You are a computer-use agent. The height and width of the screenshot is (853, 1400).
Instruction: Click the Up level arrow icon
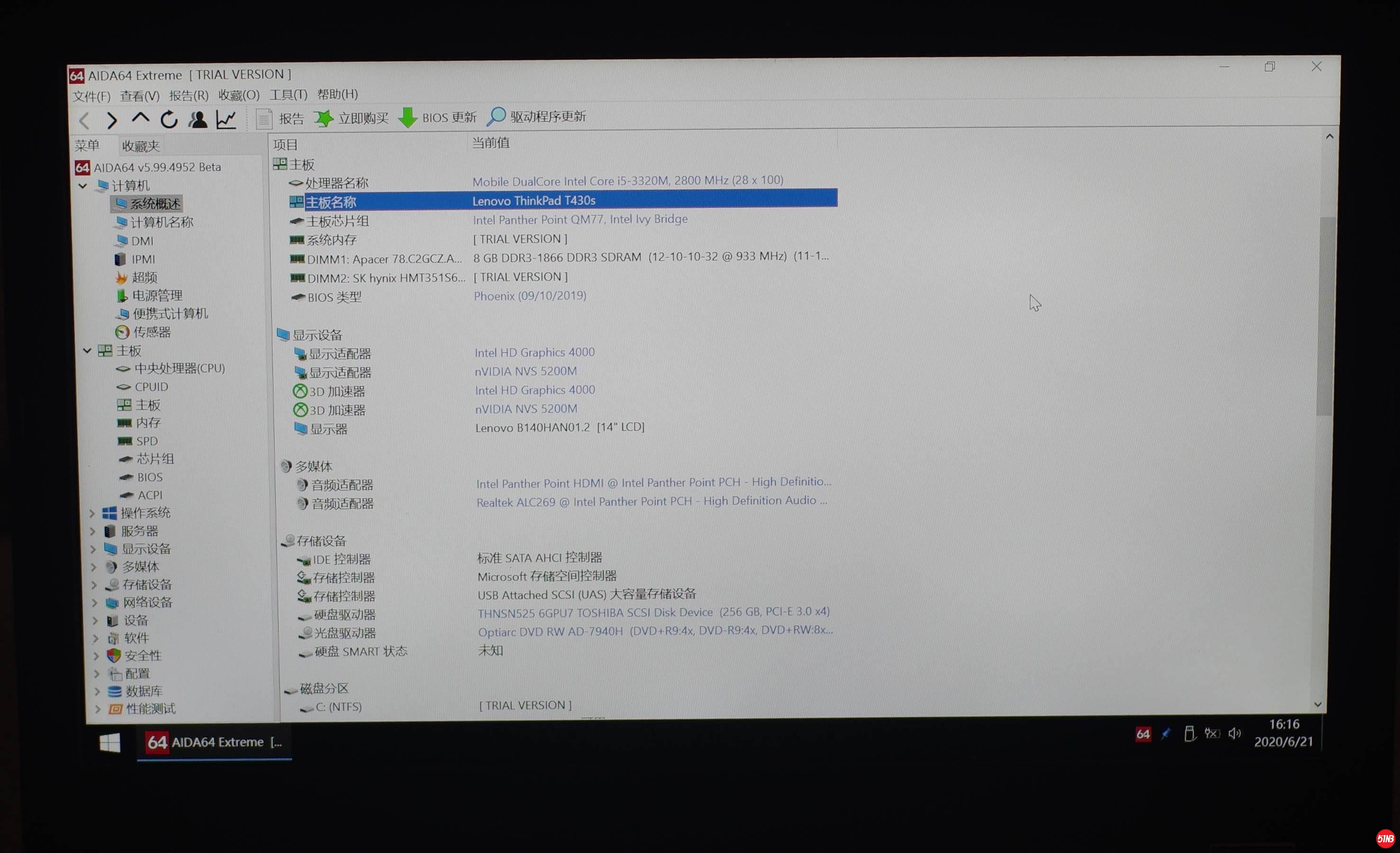click(140, 119)
